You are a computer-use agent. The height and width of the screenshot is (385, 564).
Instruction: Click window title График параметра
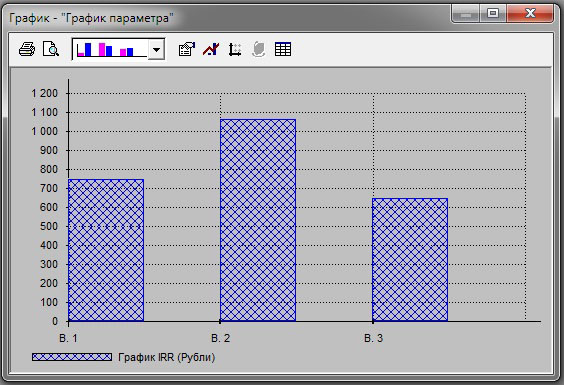point(91,18)
